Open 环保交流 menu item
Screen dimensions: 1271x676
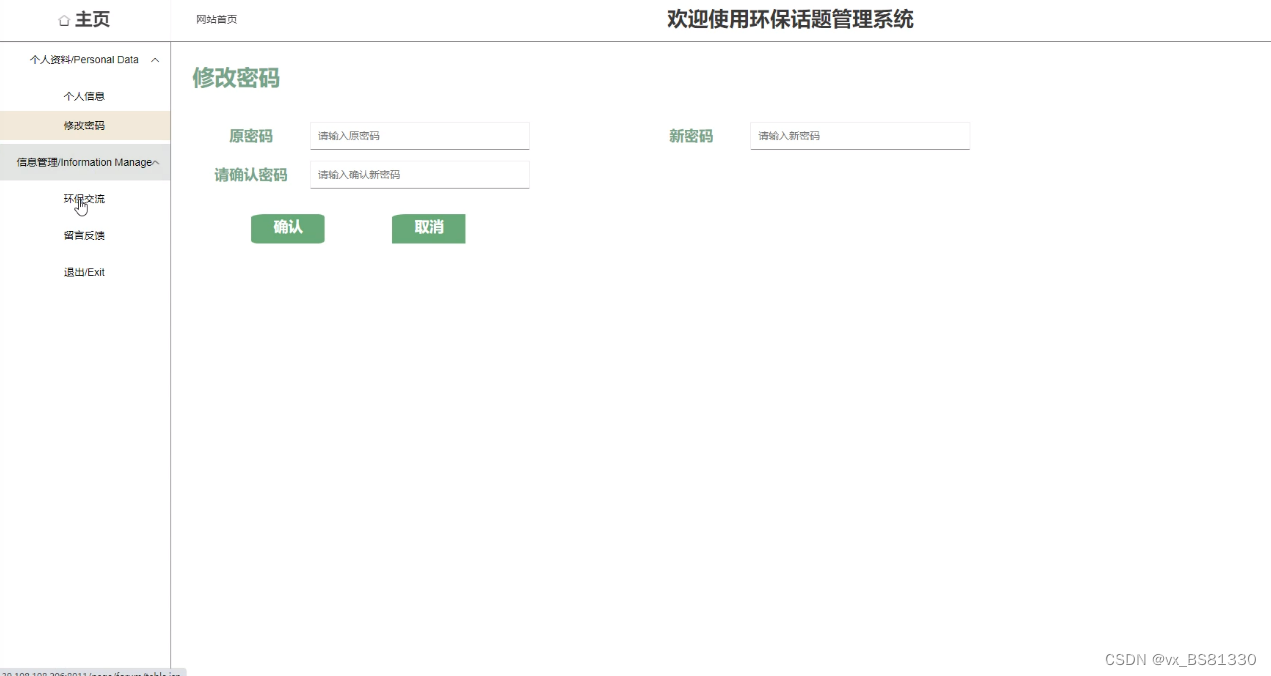(85, 199)
